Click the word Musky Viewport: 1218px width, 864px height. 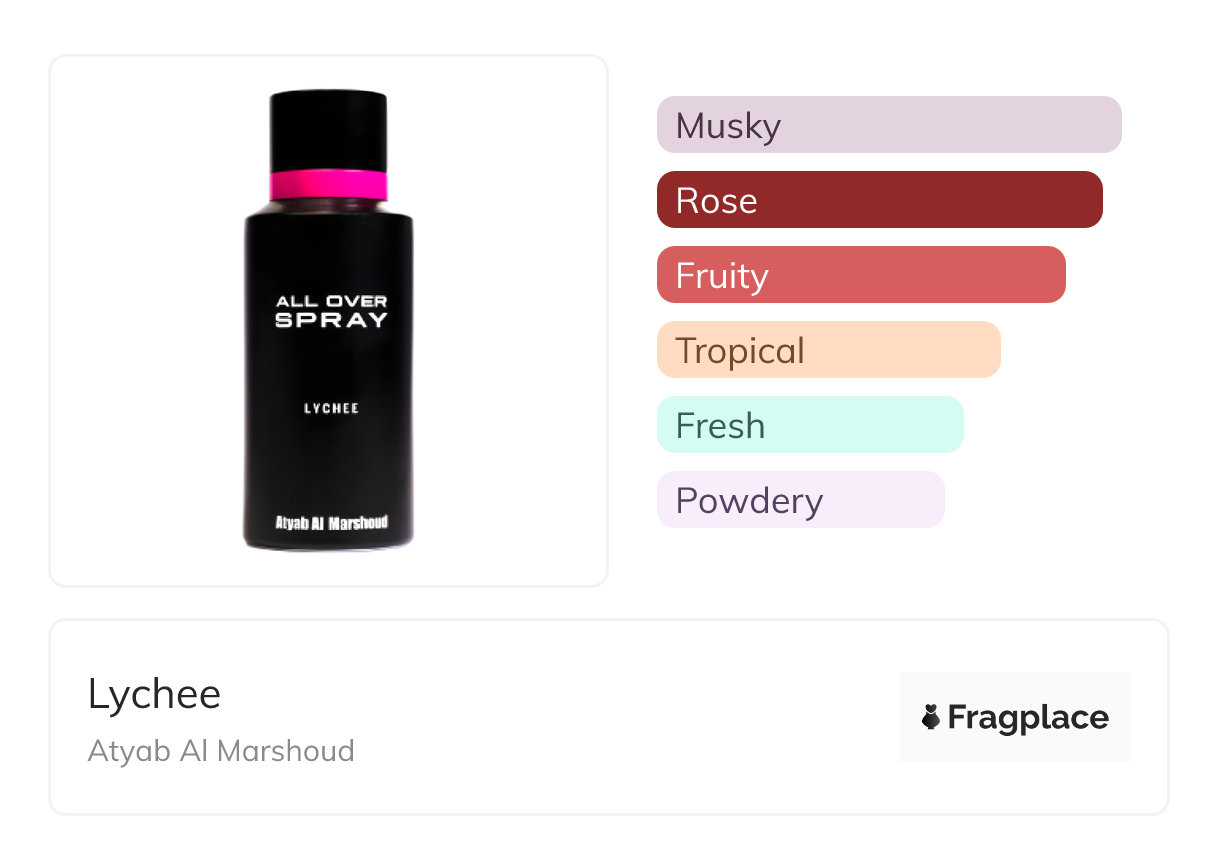[728, 127]
